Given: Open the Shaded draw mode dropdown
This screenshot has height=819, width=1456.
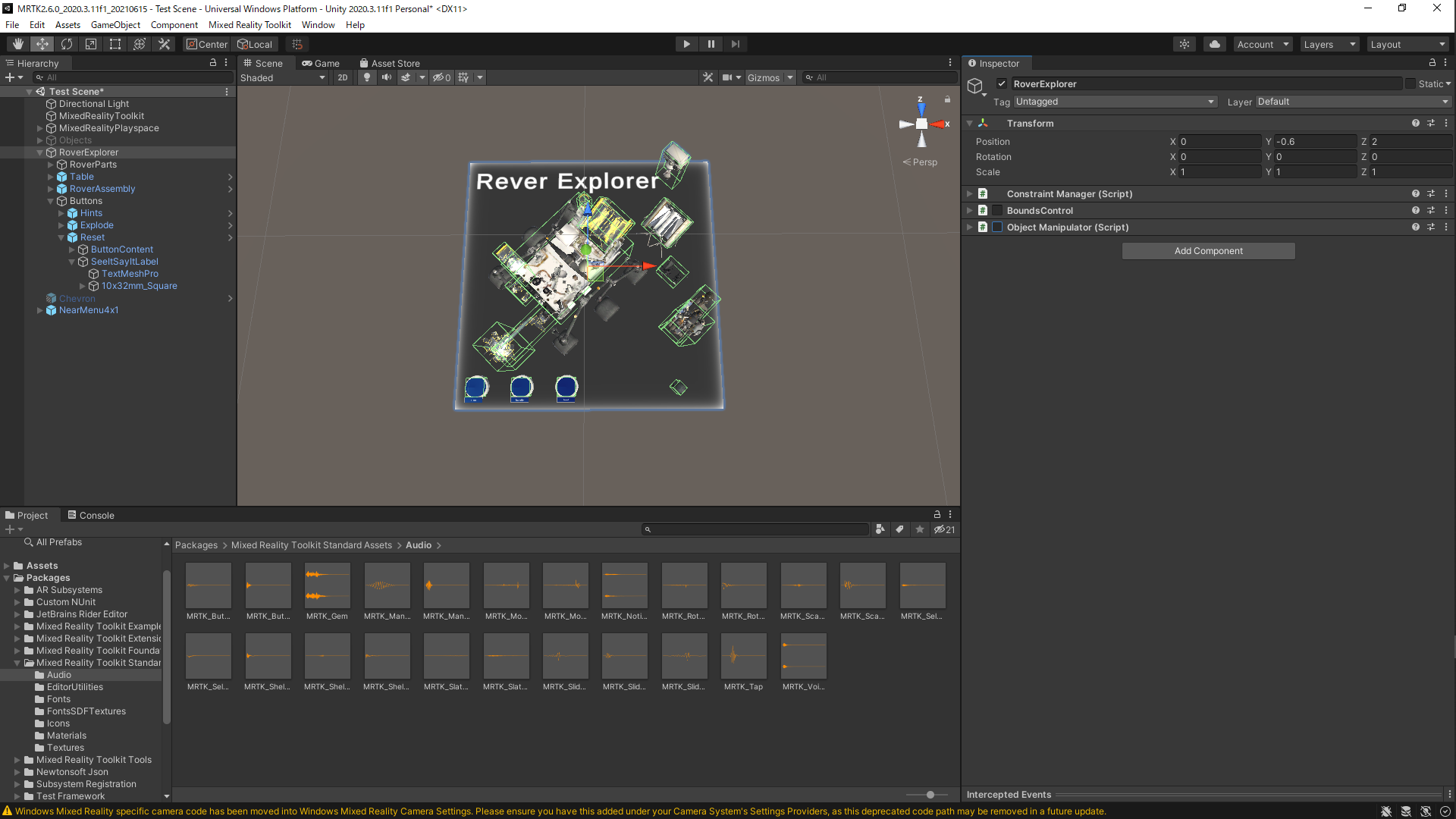Looking at the screenshot, I should point(282,77).
